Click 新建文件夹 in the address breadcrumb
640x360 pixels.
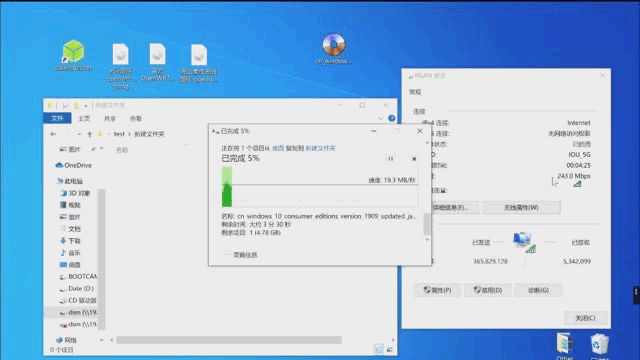[x=149, y=134]
